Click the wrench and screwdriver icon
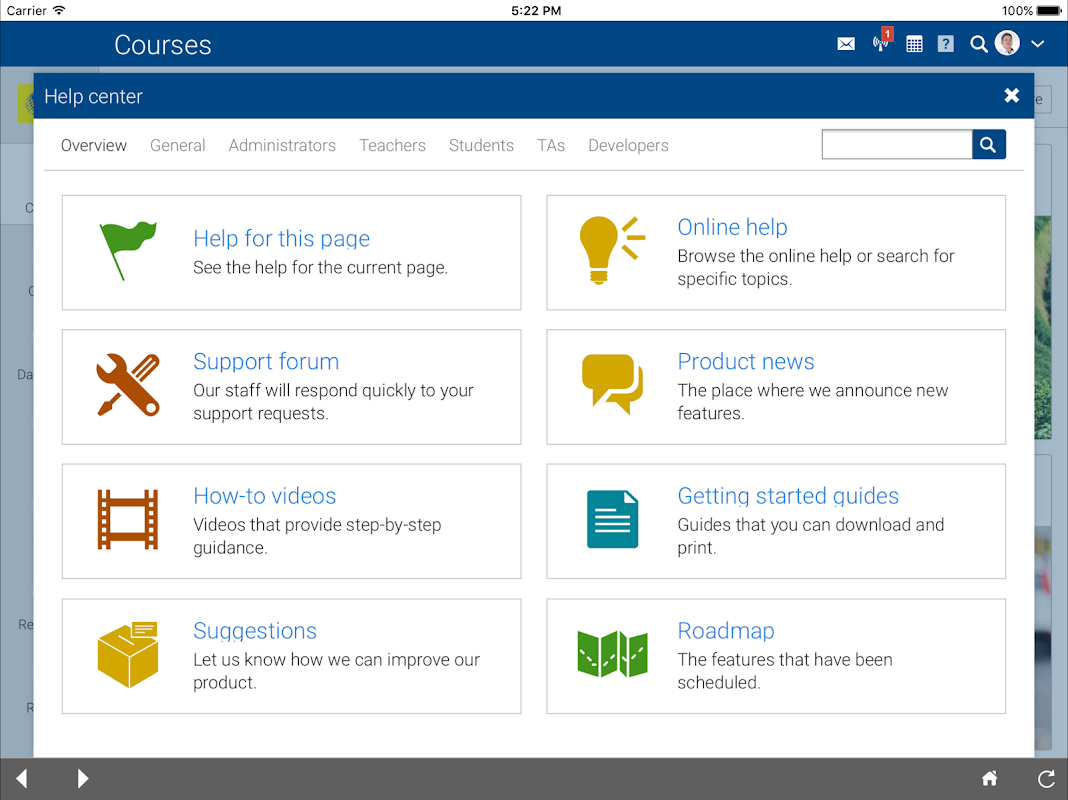 pyautogui.click(x=128, y=385)
